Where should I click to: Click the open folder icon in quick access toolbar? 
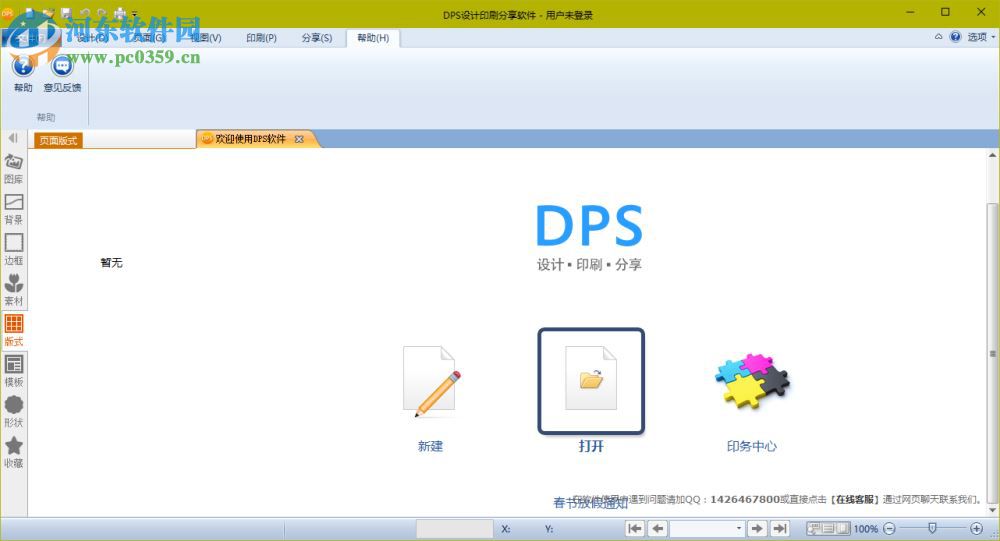[48, 13]
